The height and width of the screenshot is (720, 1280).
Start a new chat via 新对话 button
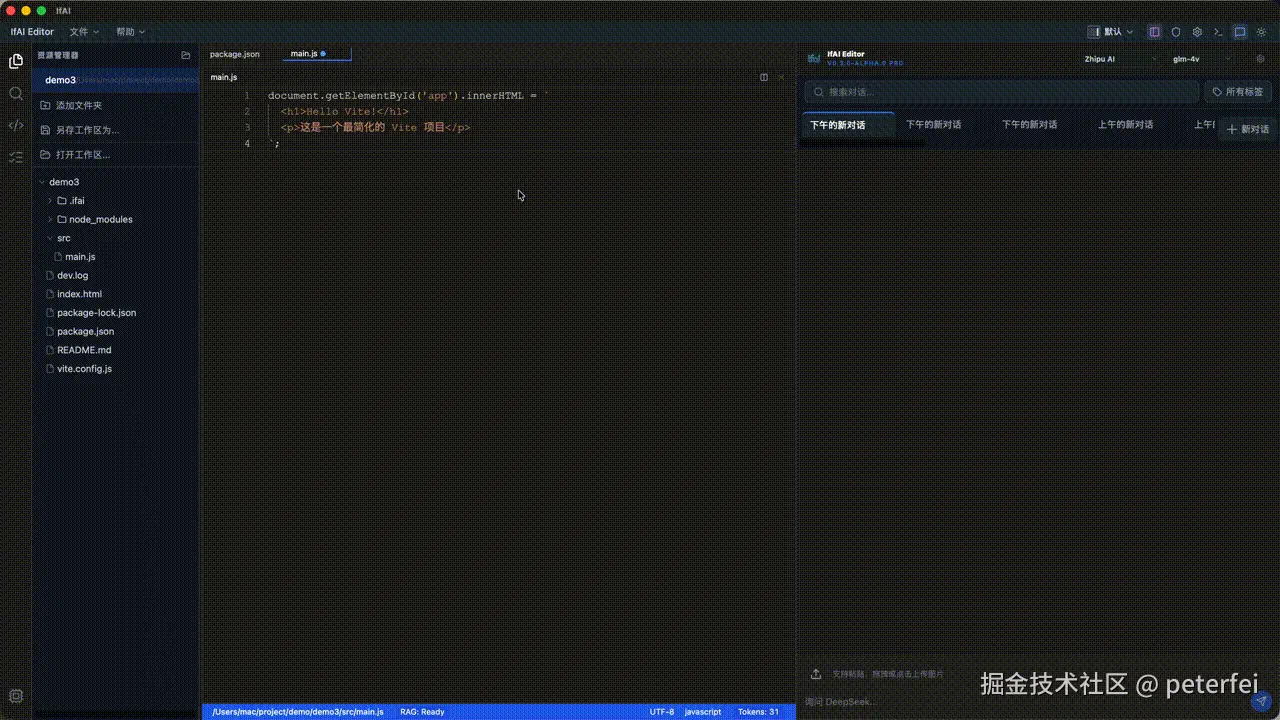pyautogui.click(x=1247, y=129)
